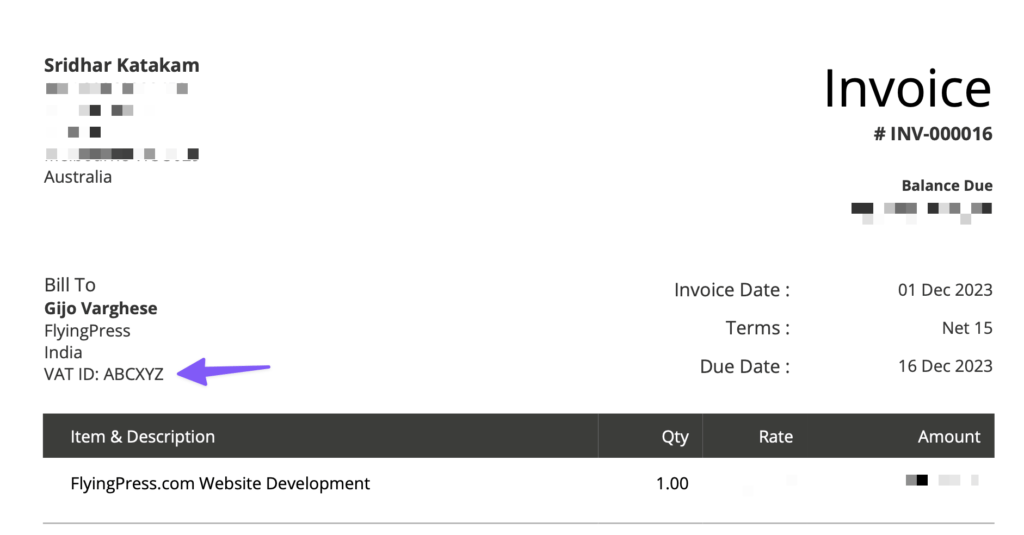Click the Balance Due label
1024x535 pixels.
[x=947, y=186]
